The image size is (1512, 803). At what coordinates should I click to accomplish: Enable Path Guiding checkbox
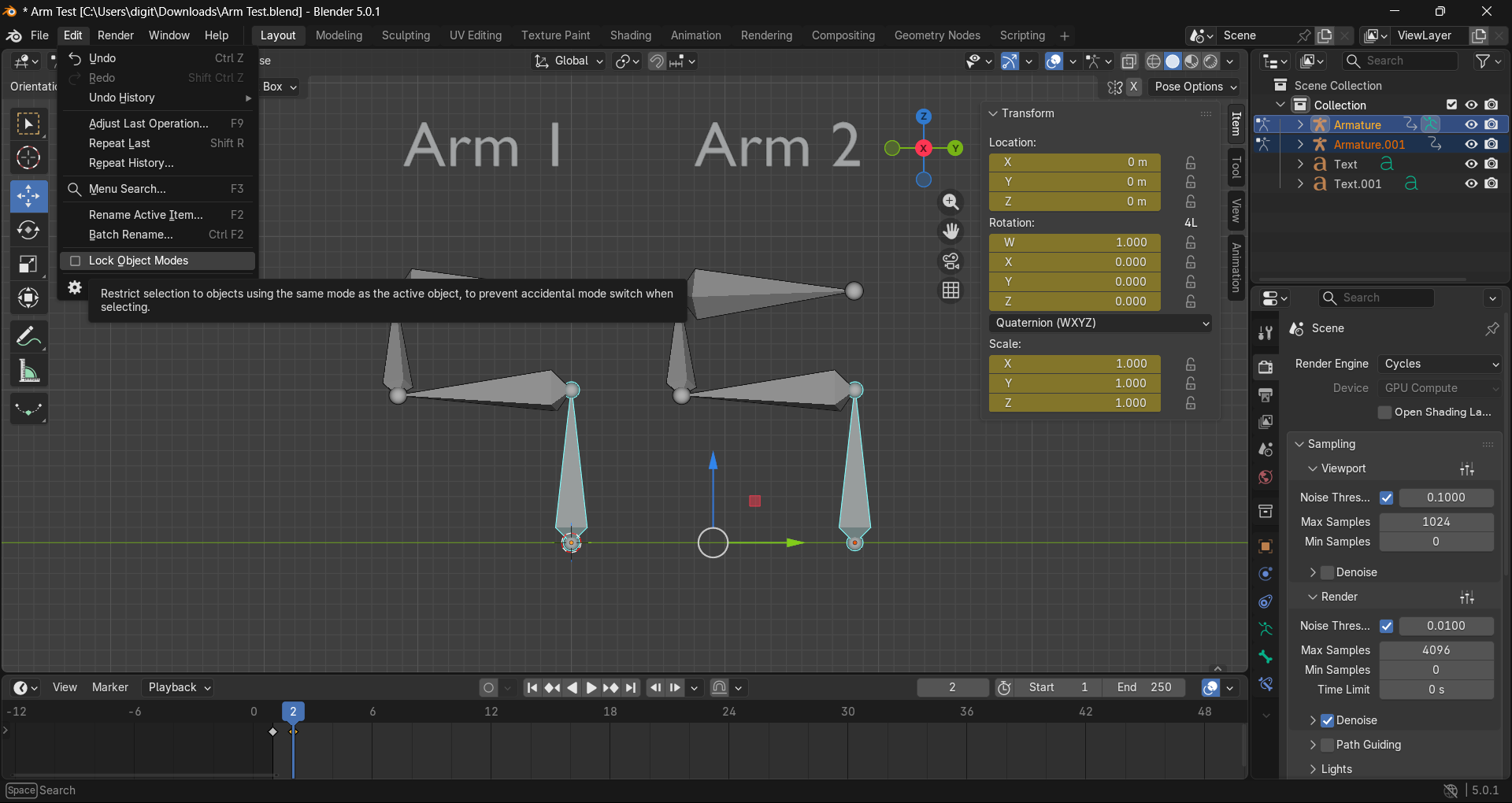tap(1327, 745)
